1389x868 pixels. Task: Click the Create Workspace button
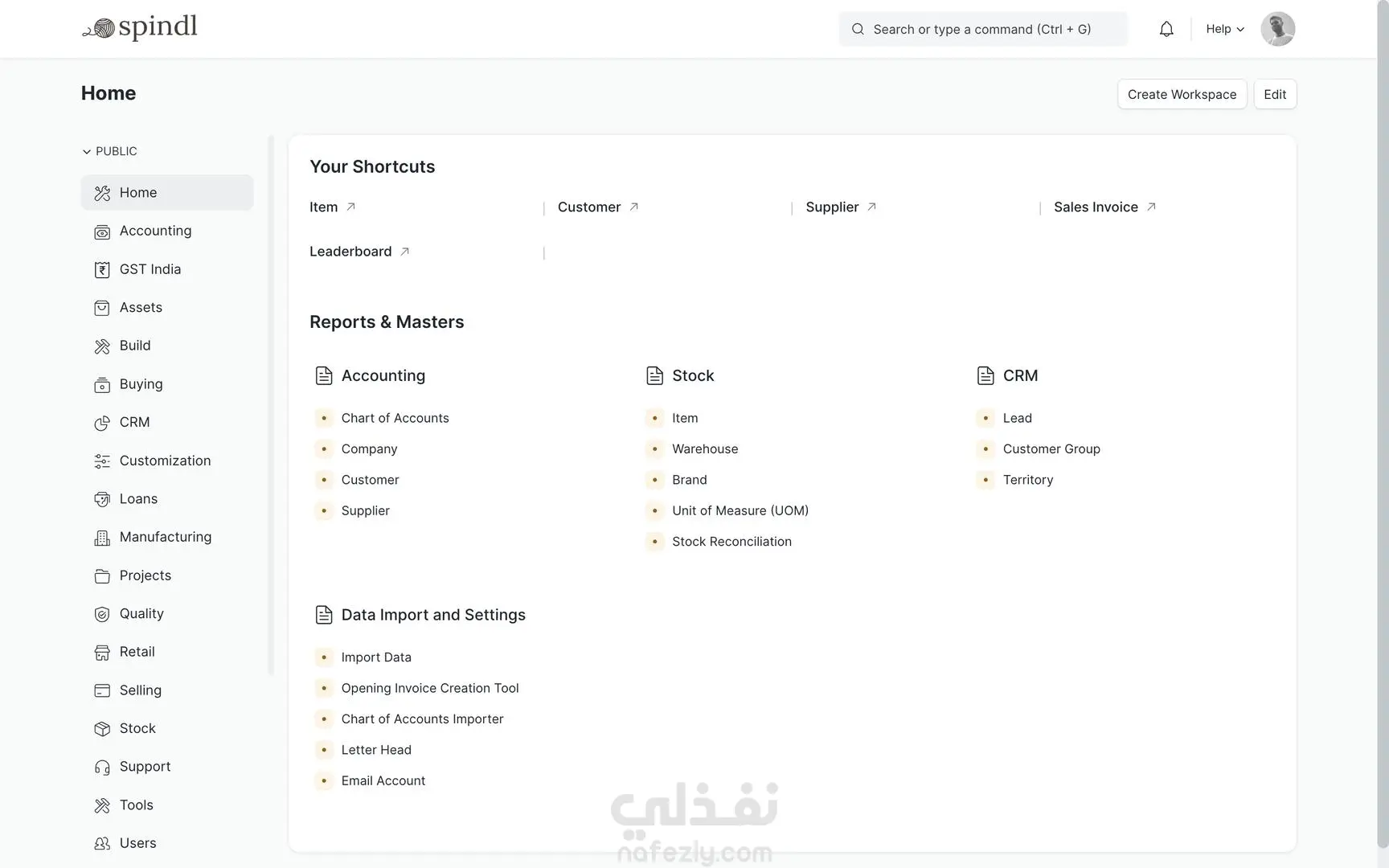point(1182,94)
